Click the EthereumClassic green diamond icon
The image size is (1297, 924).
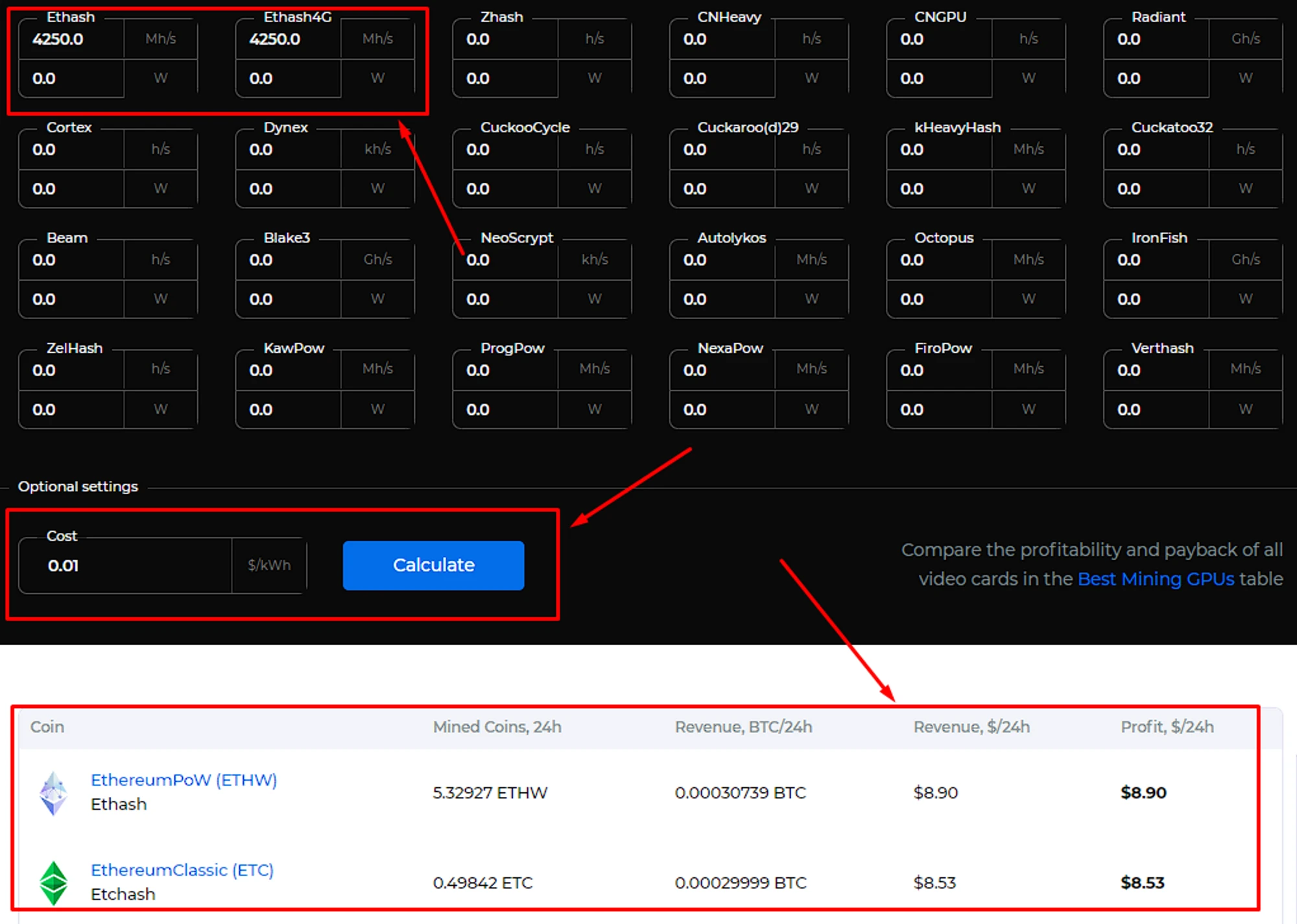pyautogui.click(x=53, y=883)
